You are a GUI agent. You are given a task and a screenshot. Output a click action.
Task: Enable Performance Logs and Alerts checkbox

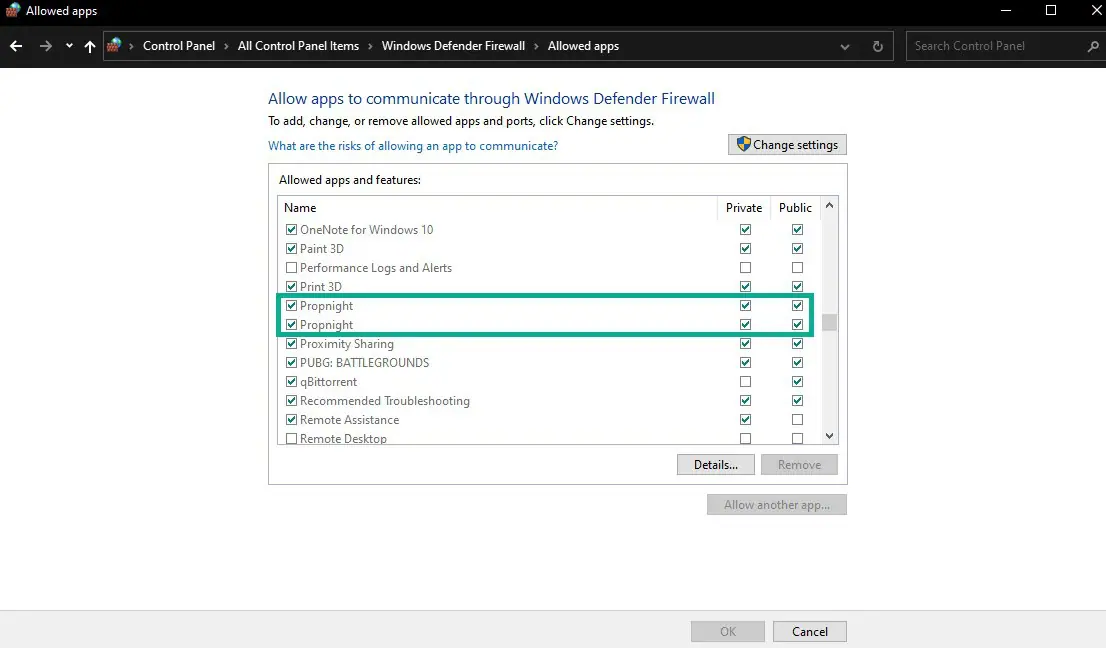(x=291, y=268)
